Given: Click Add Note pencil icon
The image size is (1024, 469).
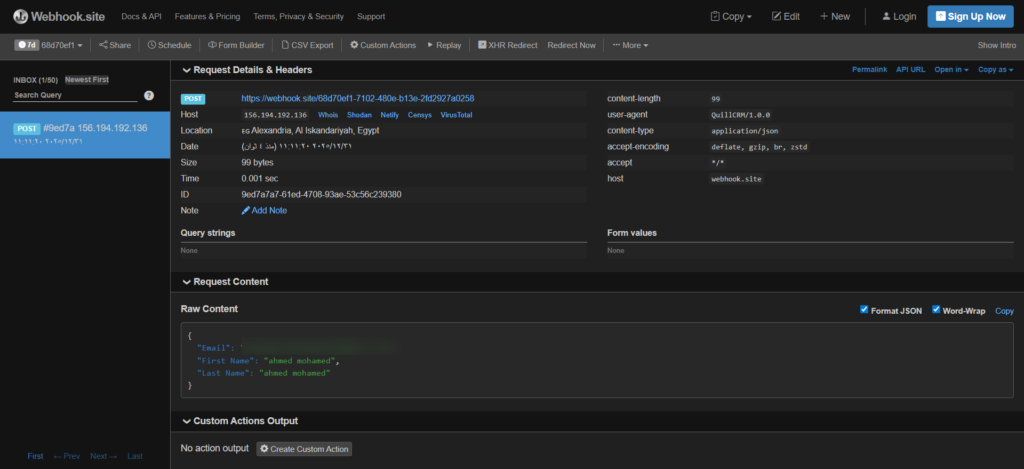Looking at the screenshot, I should point(246,211).
